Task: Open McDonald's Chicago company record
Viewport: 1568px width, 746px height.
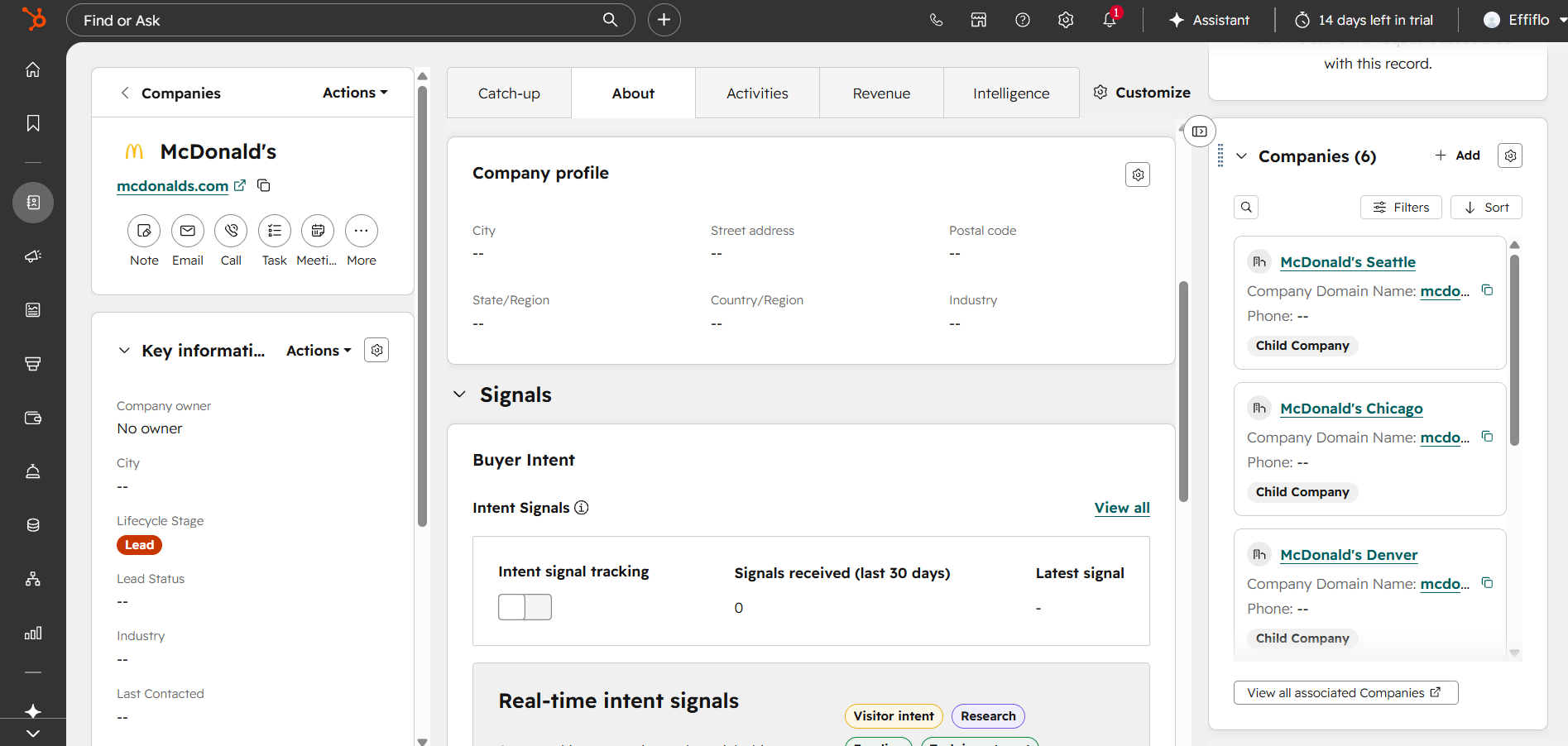Action: pyautogui.click(x=1351, y=409)
